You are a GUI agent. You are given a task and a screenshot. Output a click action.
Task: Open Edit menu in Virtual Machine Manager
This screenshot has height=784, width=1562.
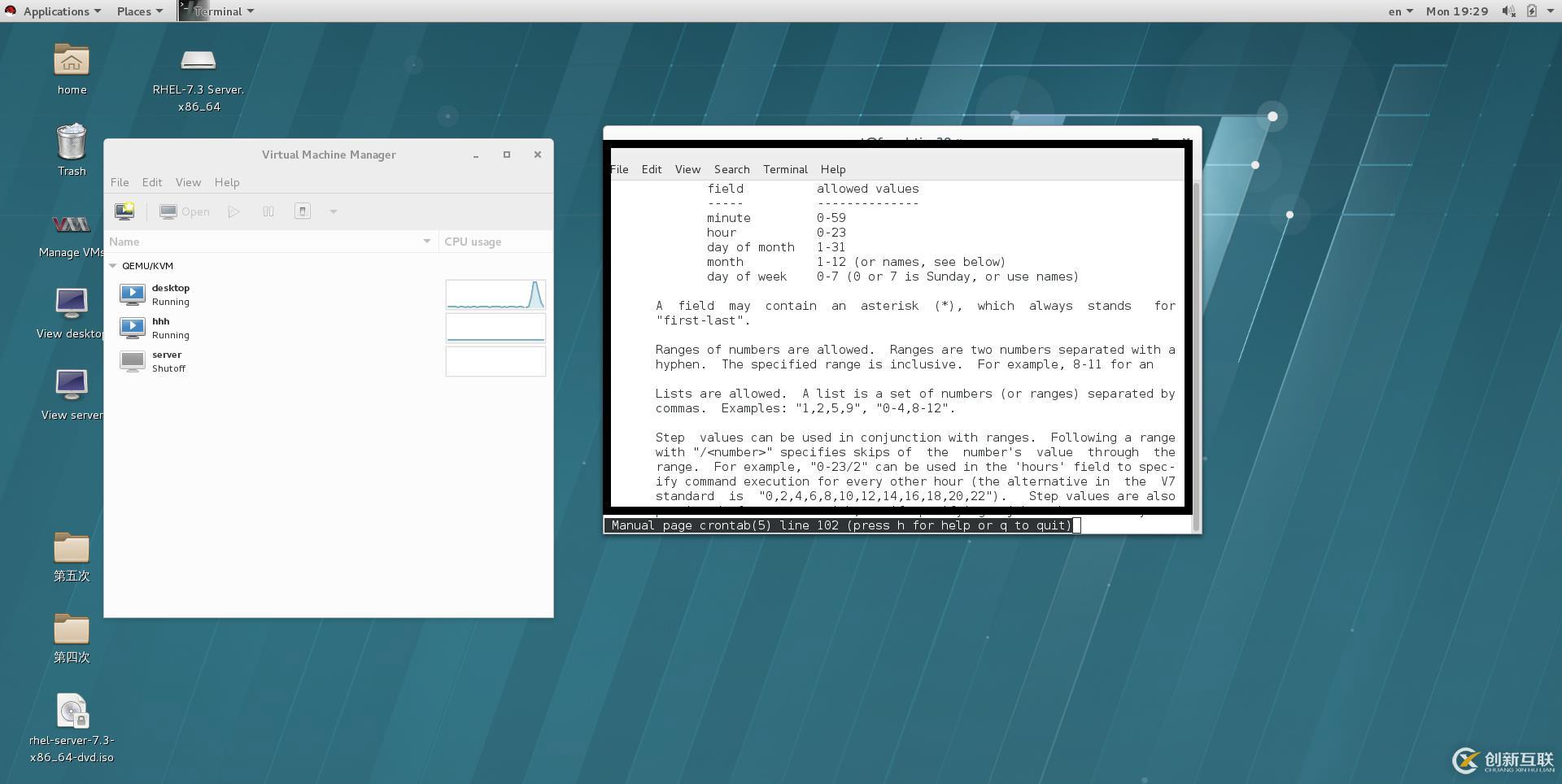click(x=152, y=182)
